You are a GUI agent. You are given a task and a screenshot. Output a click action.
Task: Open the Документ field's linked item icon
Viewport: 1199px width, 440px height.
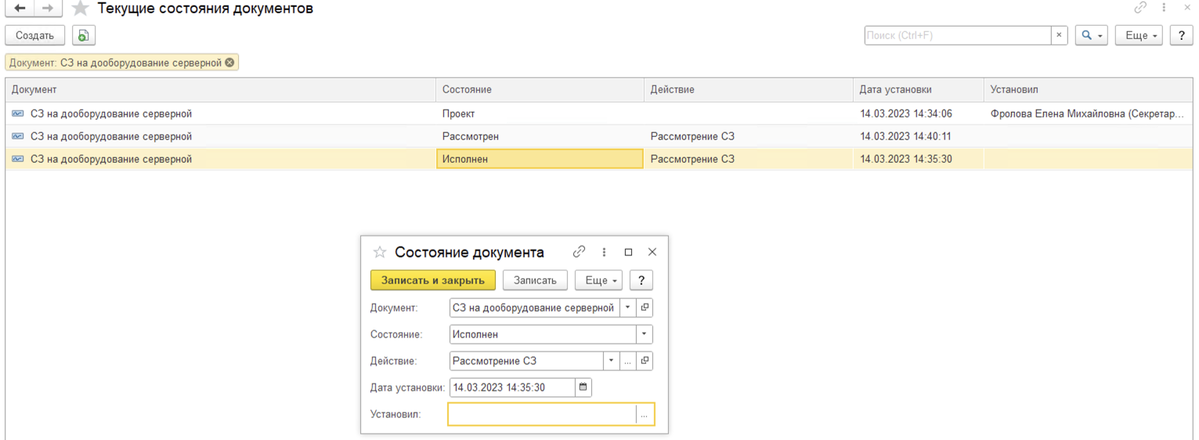[x=645, y=308]
